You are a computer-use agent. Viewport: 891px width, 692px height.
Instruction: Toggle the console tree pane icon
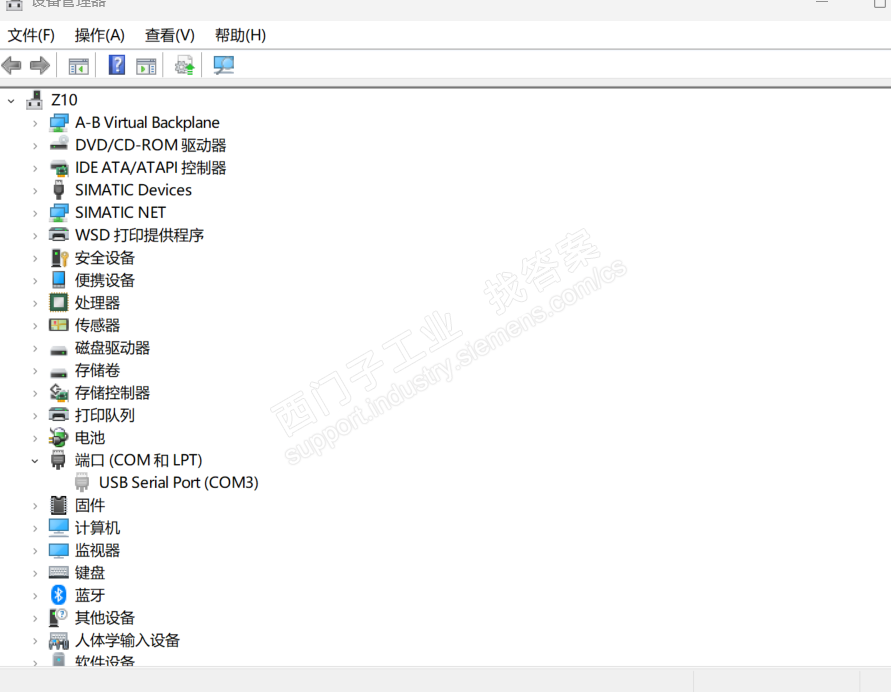pos(78,66)
